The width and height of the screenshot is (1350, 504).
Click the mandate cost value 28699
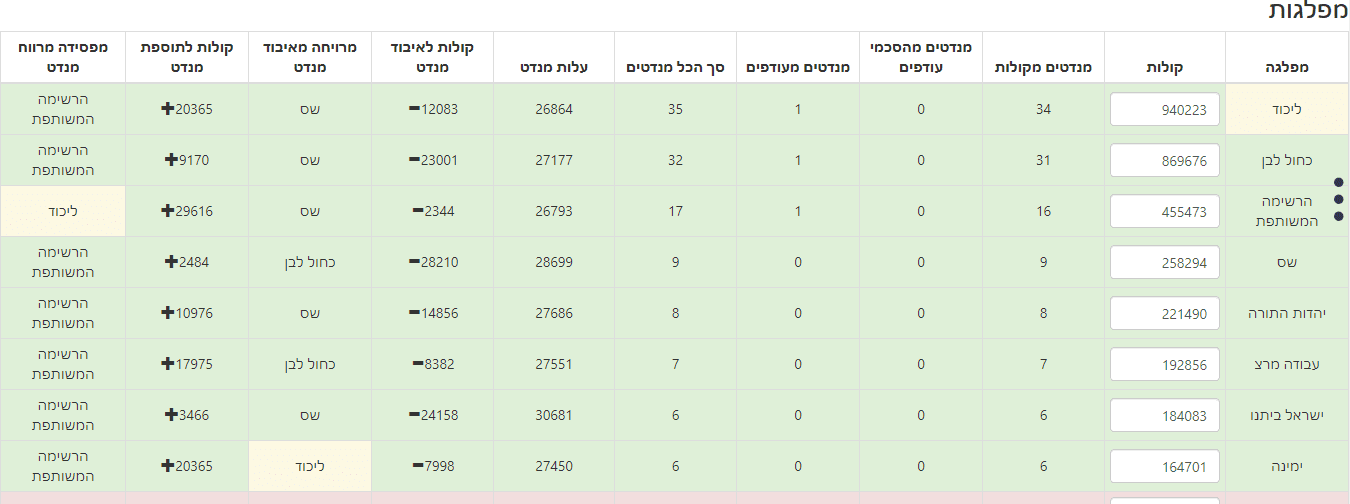tap(554, 262)
